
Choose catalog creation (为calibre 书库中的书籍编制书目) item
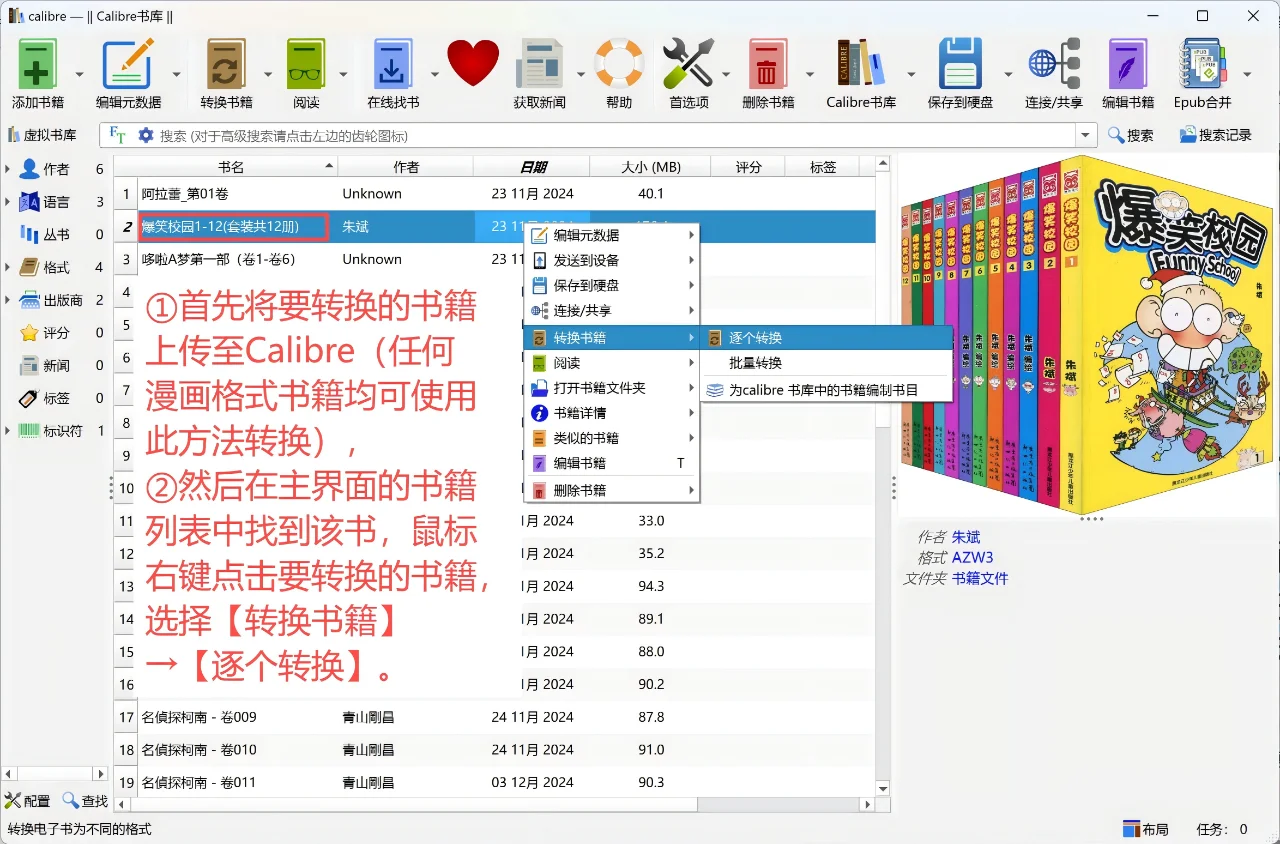pos(826,390)
